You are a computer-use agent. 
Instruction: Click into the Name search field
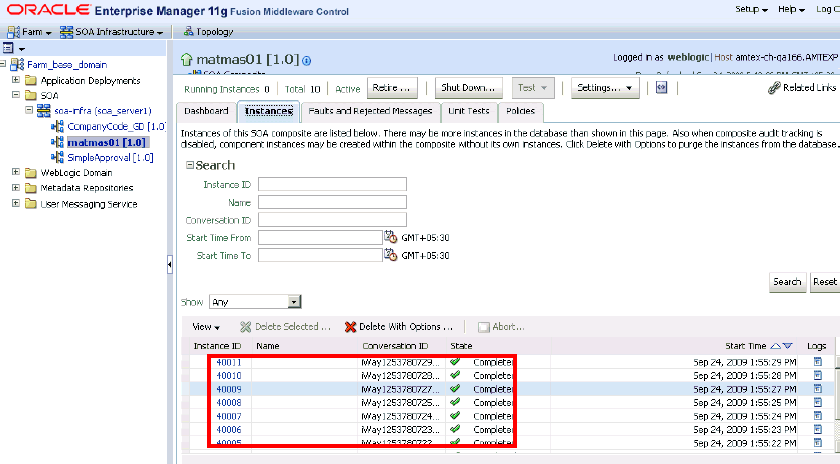coord(332,202)
